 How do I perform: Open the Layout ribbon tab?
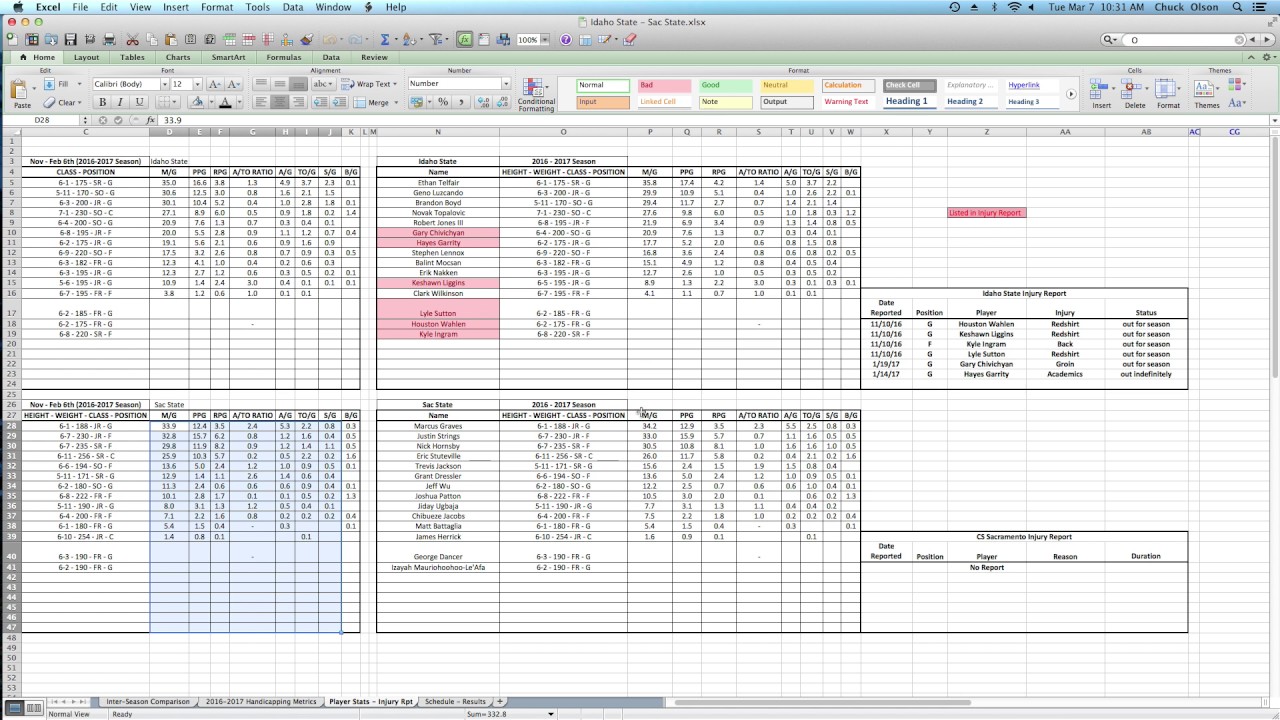pos(86,57)
